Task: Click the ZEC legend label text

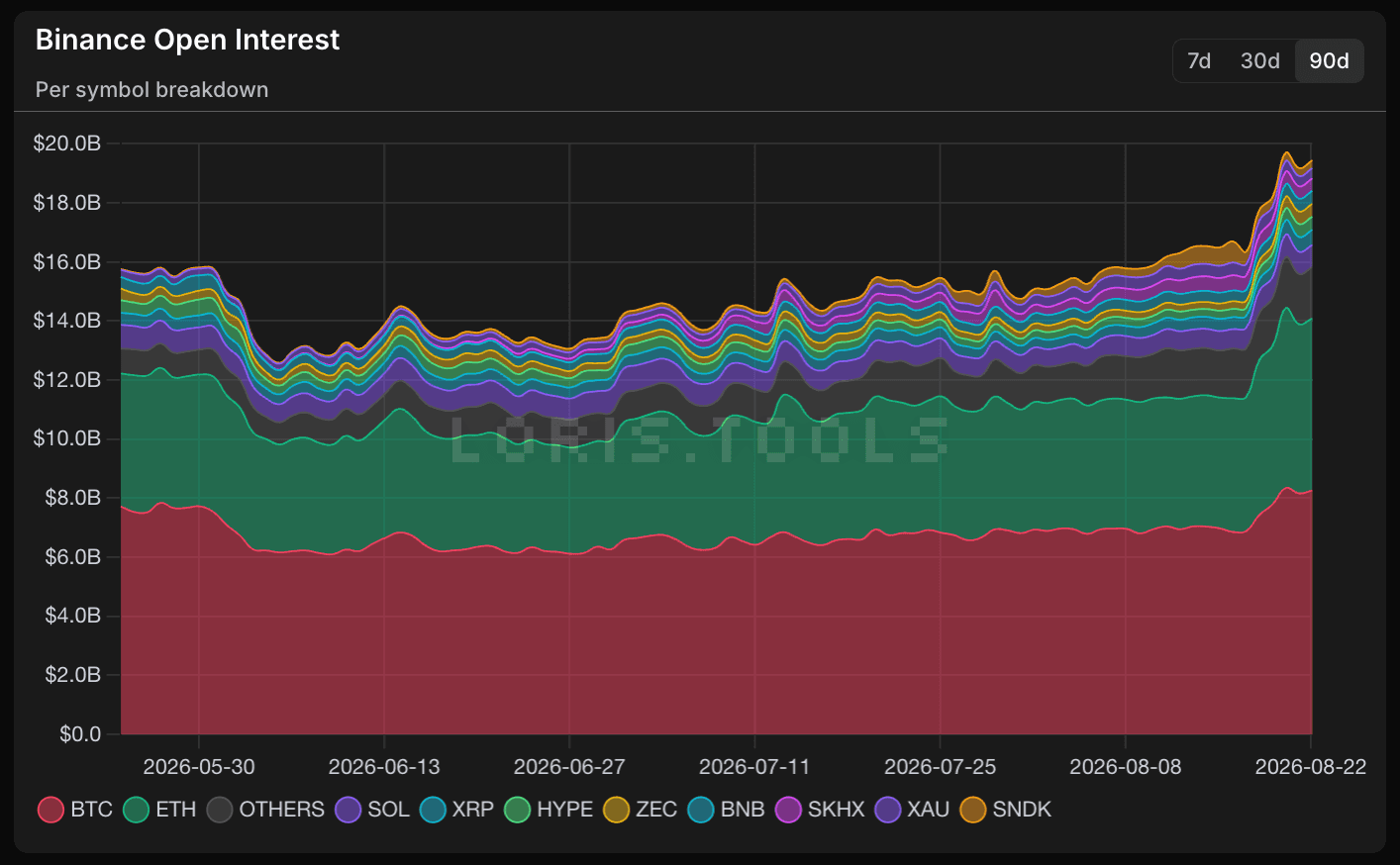Action: [656, 810]
